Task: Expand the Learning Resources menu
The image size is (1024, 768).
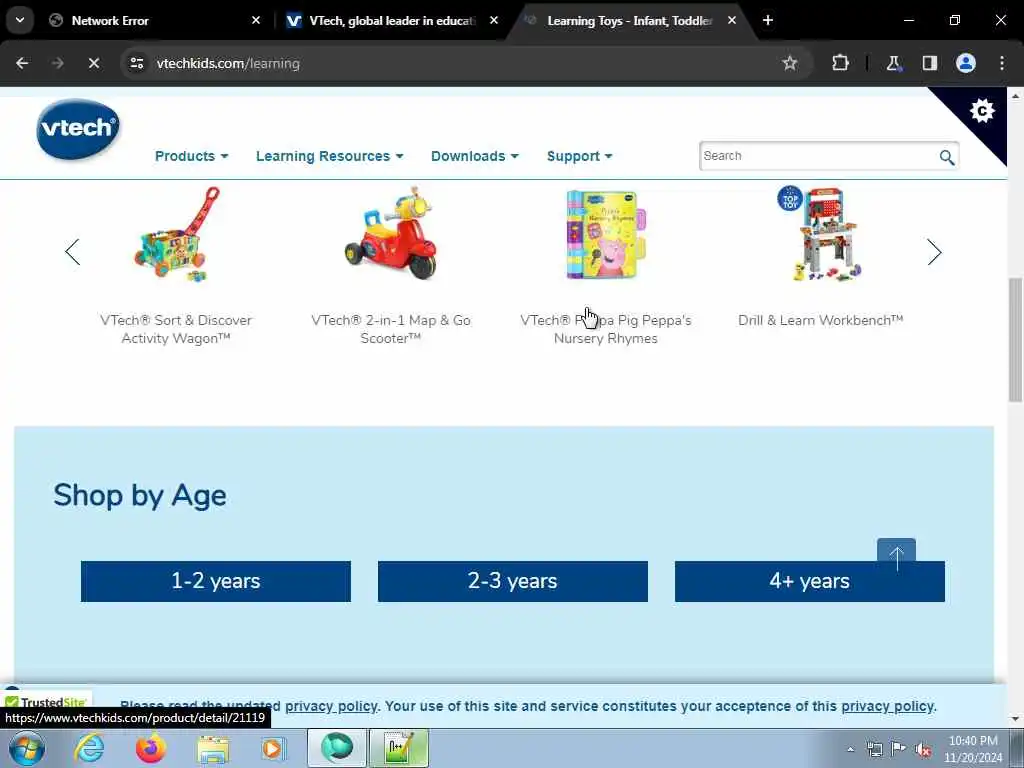Action: [x=330, y=156]
